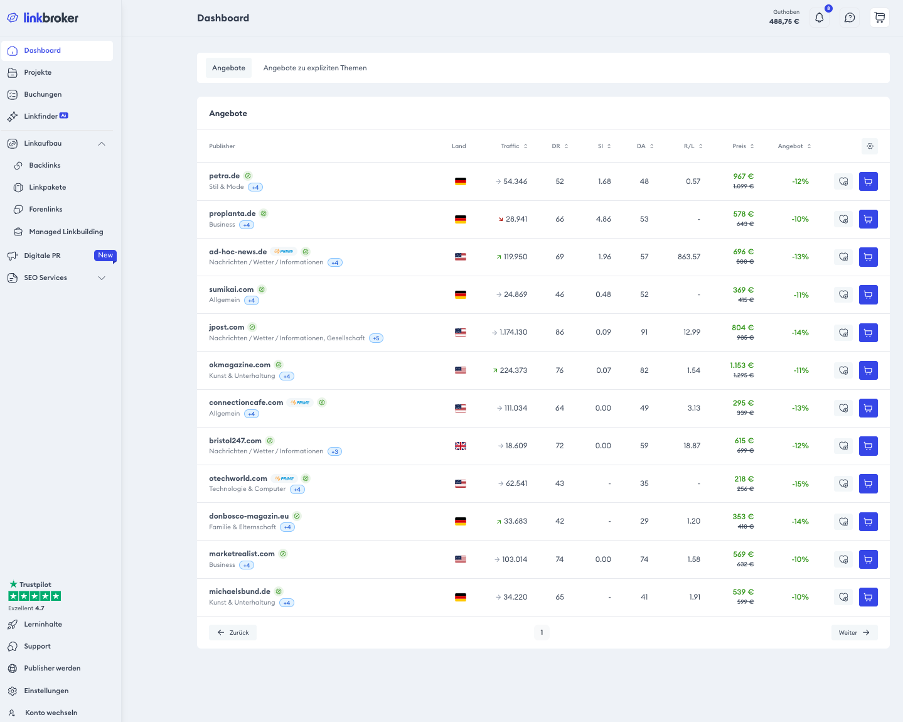904x722 pixels.
Task: Open table column settings gear
Action: pos(870,146)
